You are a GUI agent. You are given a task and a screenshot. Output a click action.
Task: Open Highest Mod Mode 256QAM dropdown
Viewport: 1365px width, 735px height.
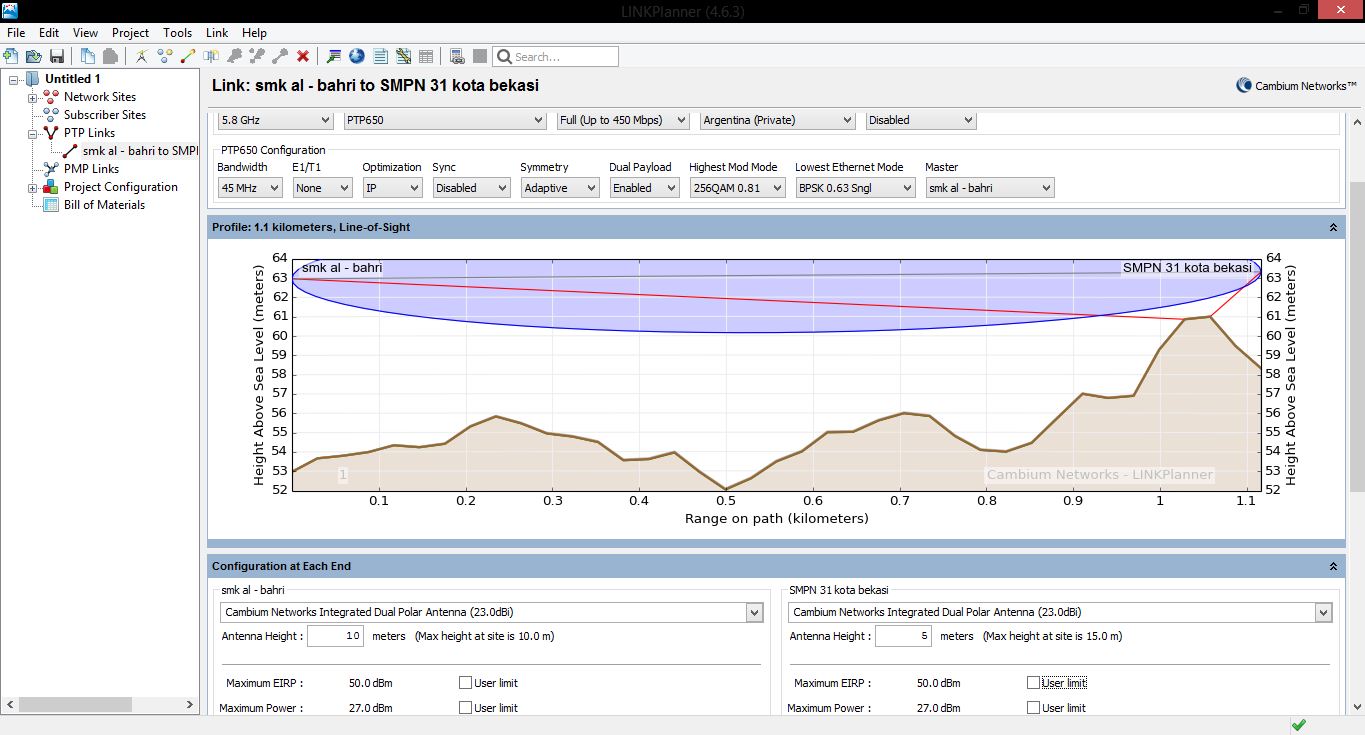pos(737,188)
